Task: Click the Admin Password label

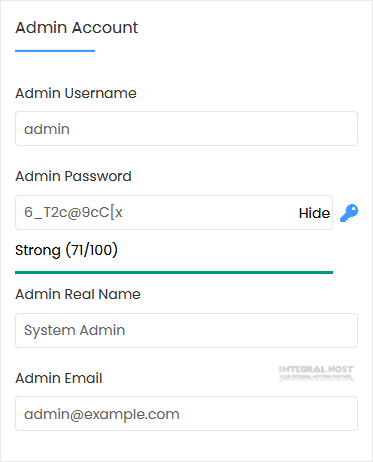Action: [73, 176]
